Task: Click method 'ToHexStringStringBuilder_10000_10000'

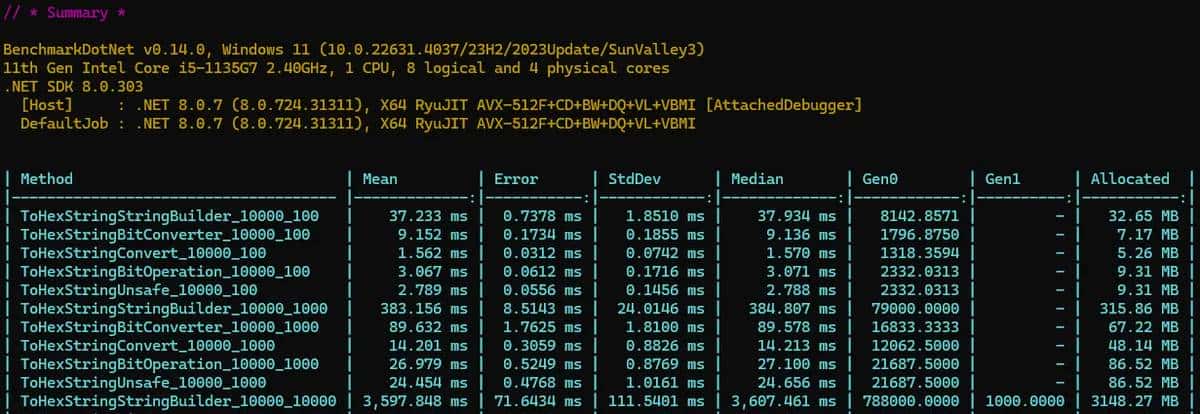Action: pyautogui.click(x=179, y=401)
